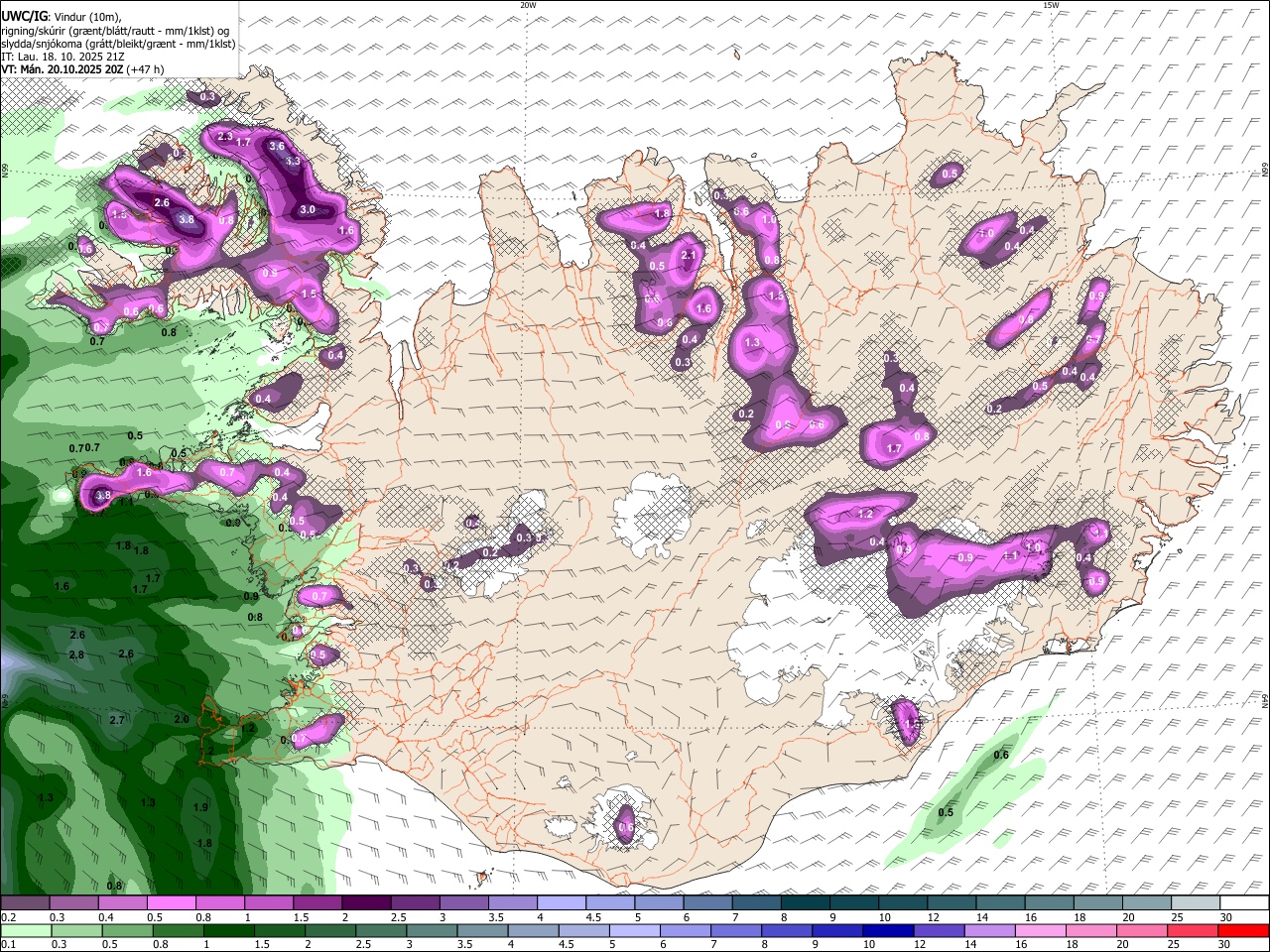
Task: Pick the palest green 0.1–0.3 rain swatch
Action: pos(25,930)
